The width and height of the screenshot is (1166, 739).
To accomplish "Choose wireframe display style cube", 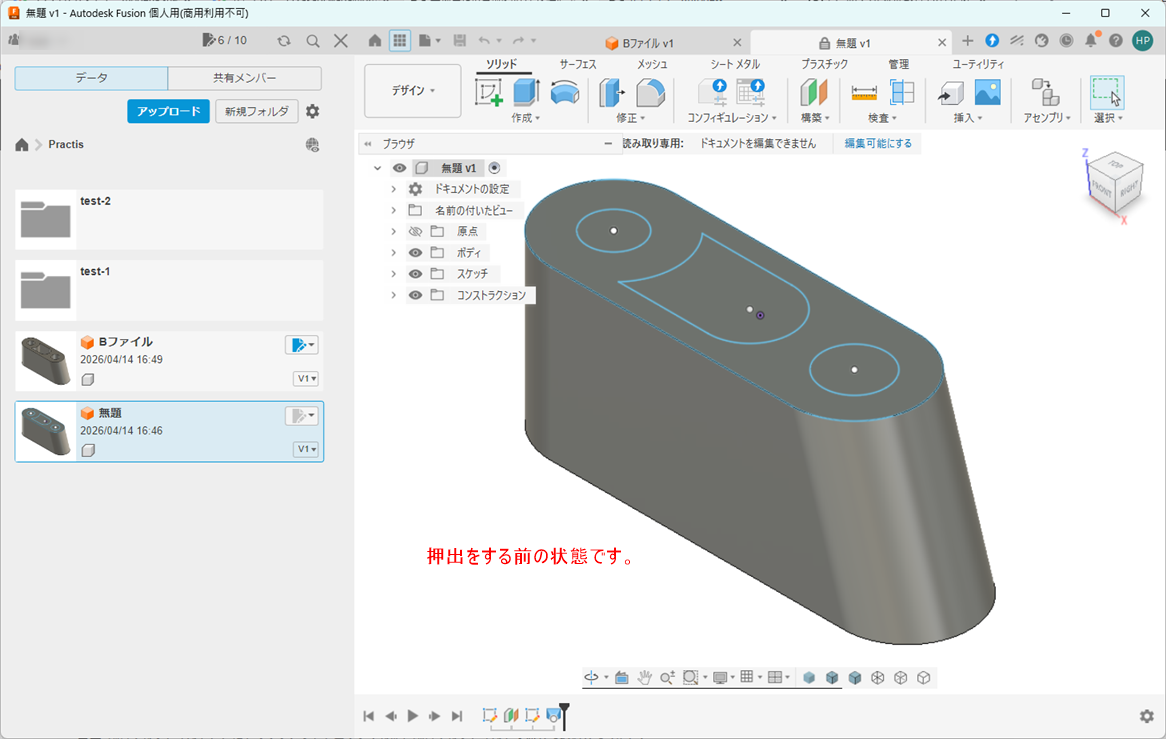I will click(877, 677).
